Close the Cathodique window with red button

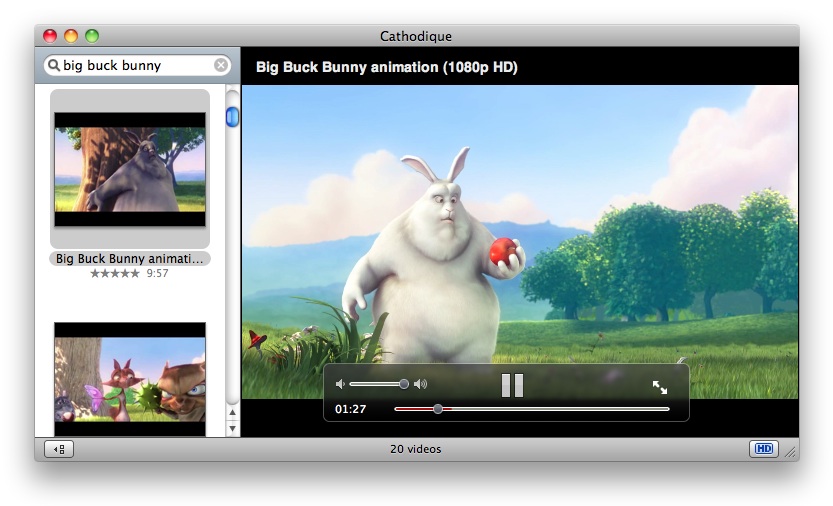(50, 36)
